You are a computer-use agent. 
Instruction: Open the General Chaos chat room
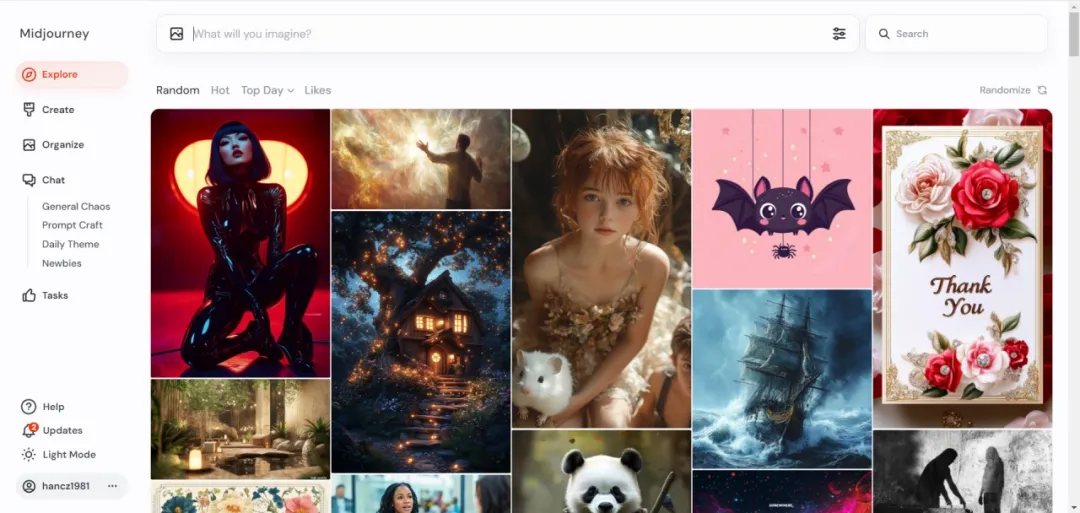click(x=76, y=207)
